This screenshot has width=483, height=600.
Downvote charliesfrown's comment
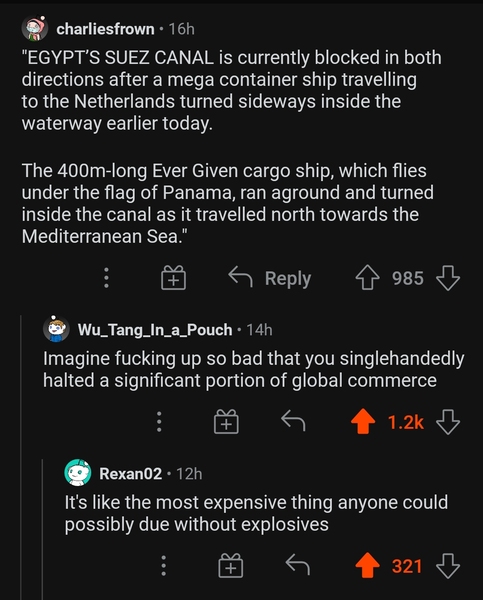(448, 278)
